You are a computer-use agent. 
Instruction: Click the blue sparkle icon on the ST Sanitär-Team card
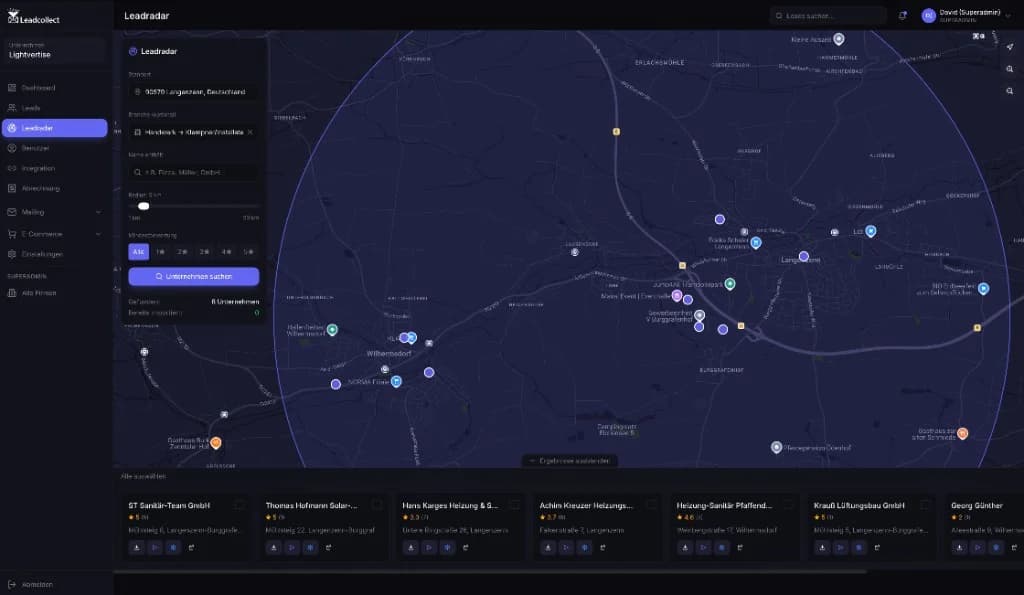(173, 547)
